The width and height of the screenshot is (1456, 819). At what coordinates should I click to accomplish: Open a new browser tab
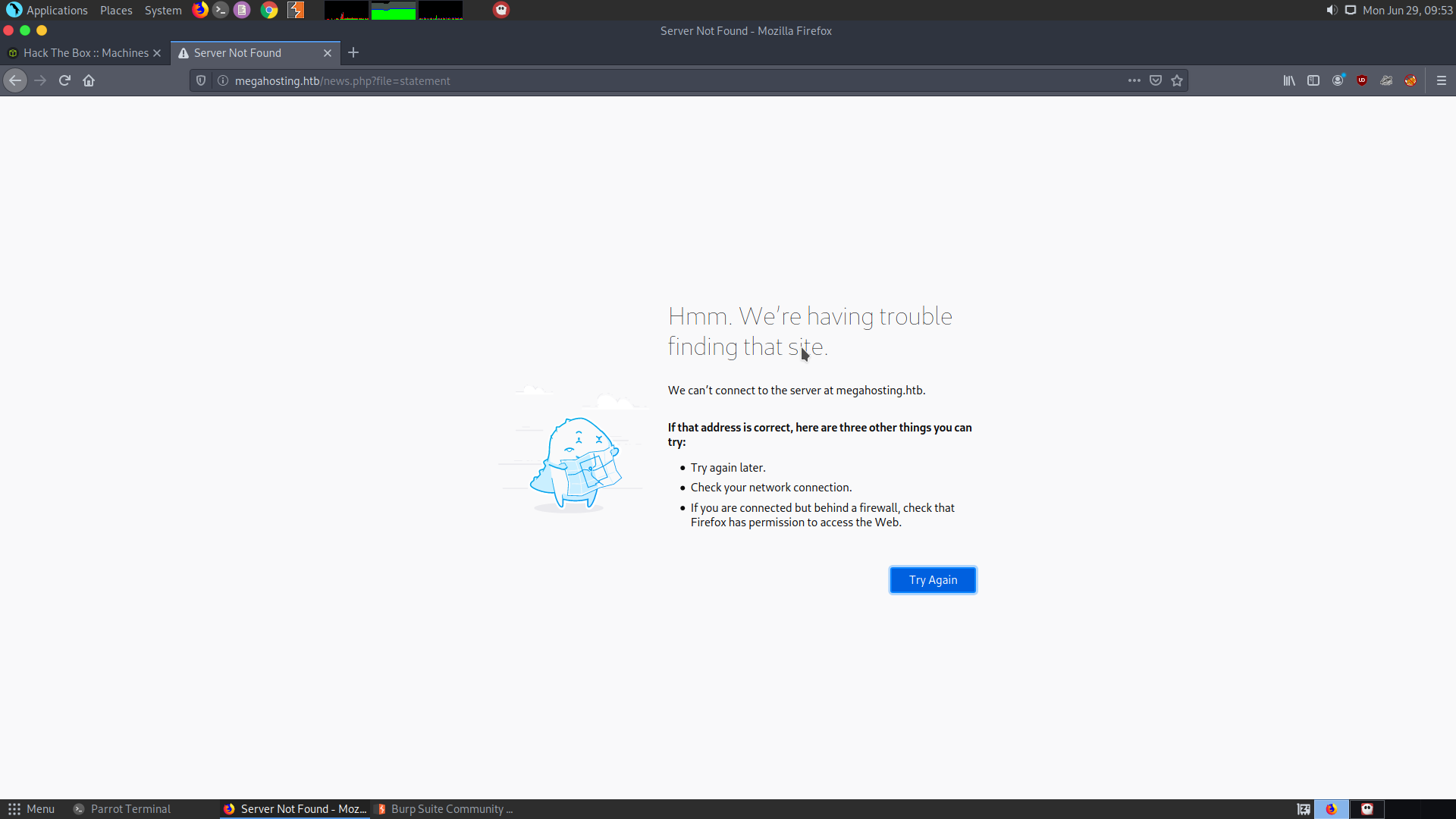(353, 53)
